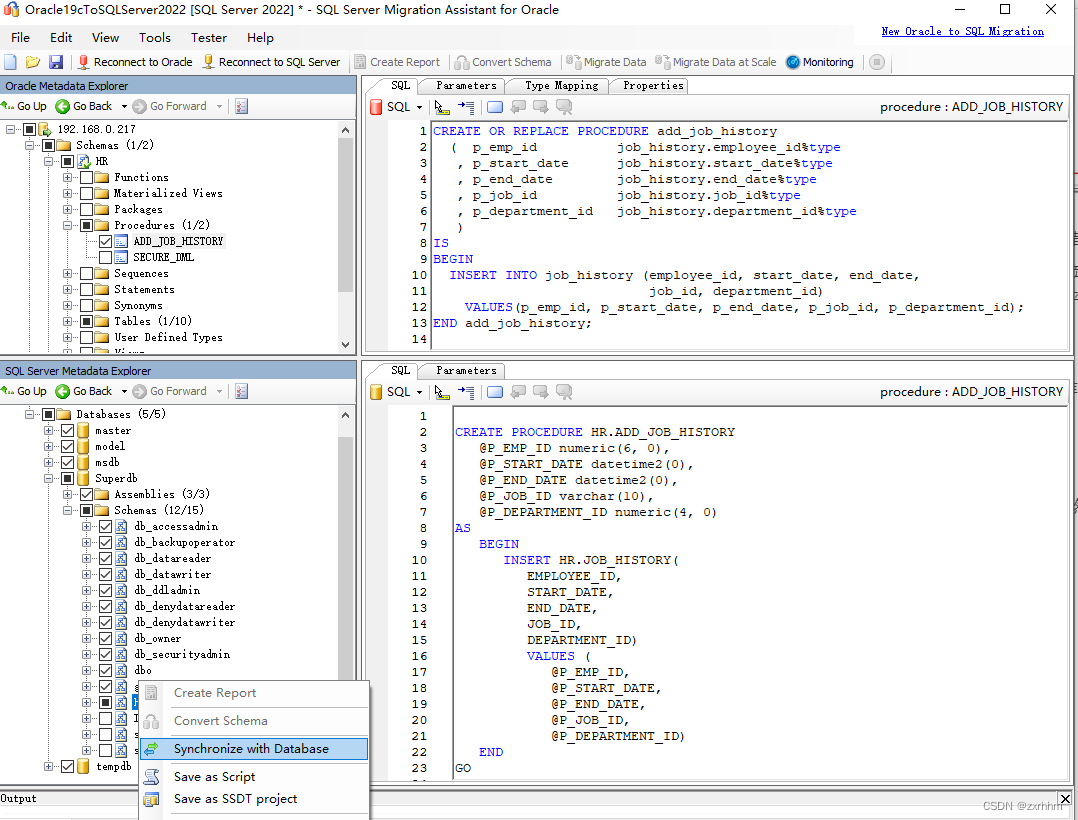Image resolution: width=1078 pixels, height=820 pixels.
Task: Click the filter icon in SQL Server Metadata Explorer toolbar
Action: [x=241, y=391]
